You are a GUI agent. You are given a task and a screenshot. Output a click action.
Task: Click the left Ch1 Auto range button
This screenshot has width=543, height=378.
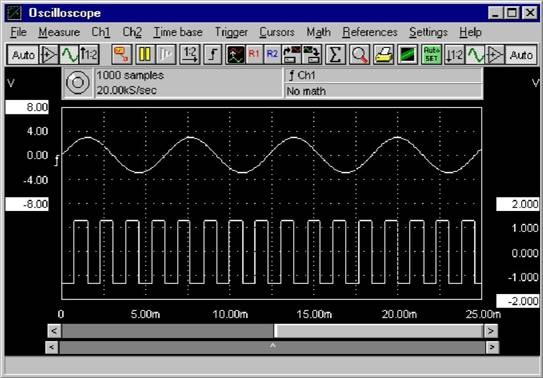click(x=23, y=55)
